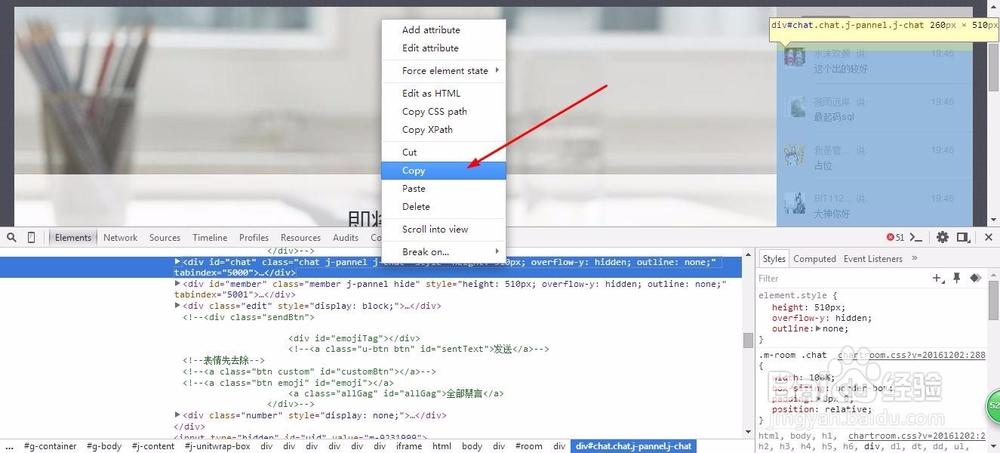Click the #j-unitwrap-box breadcrumb
Screen dimensions: 1000x453
(217, 446)
